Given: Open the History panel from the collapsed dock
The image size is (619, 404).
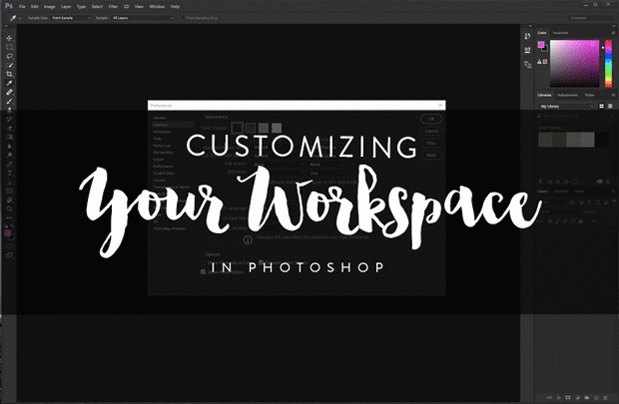Looking at the screenshot, I should (x=527, y=36).
